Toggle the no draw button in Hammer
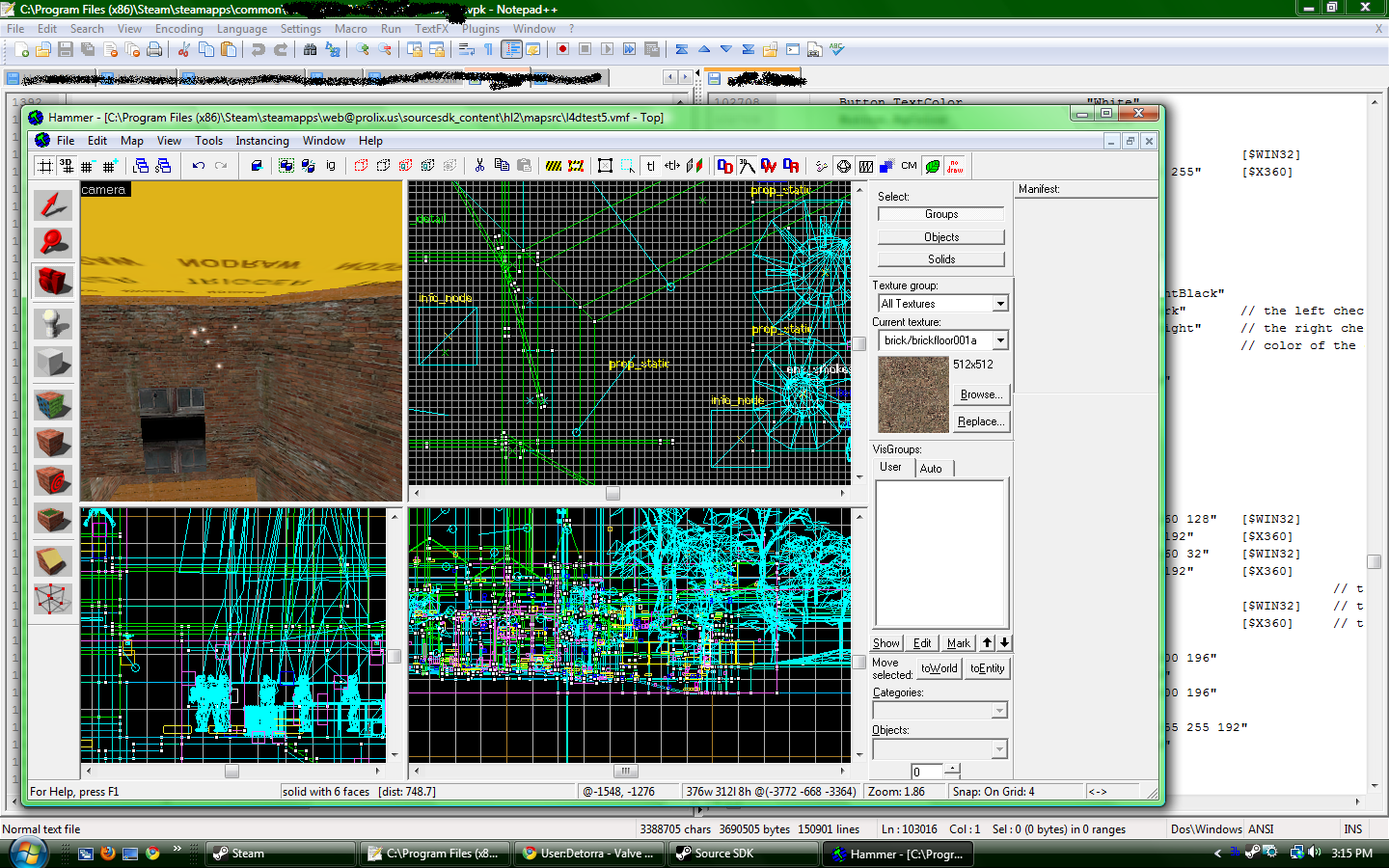 tap(954, 166)
